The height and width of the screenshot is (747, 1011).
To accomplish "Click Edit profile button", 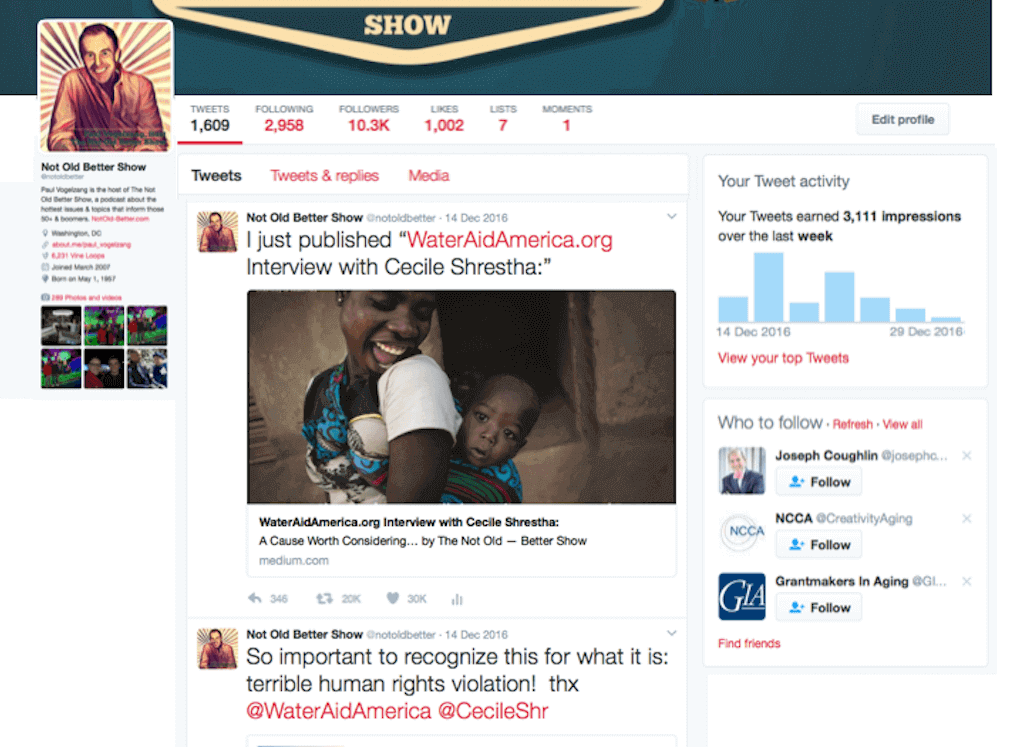I will click(x=903, y=119).
